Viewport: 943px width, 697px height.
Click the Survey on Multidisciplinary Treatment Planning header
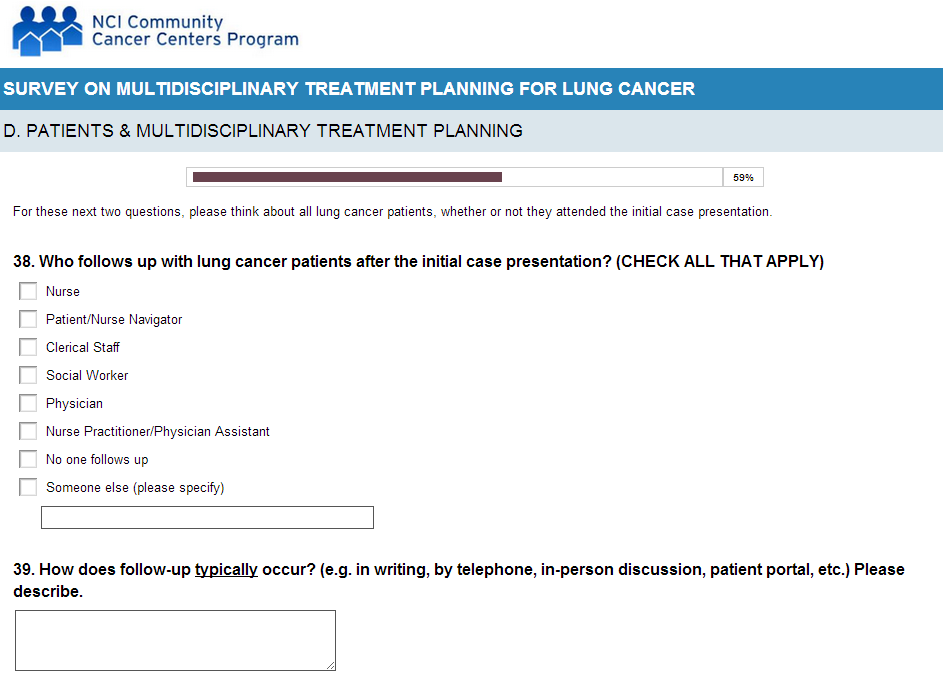pos(349,89)
